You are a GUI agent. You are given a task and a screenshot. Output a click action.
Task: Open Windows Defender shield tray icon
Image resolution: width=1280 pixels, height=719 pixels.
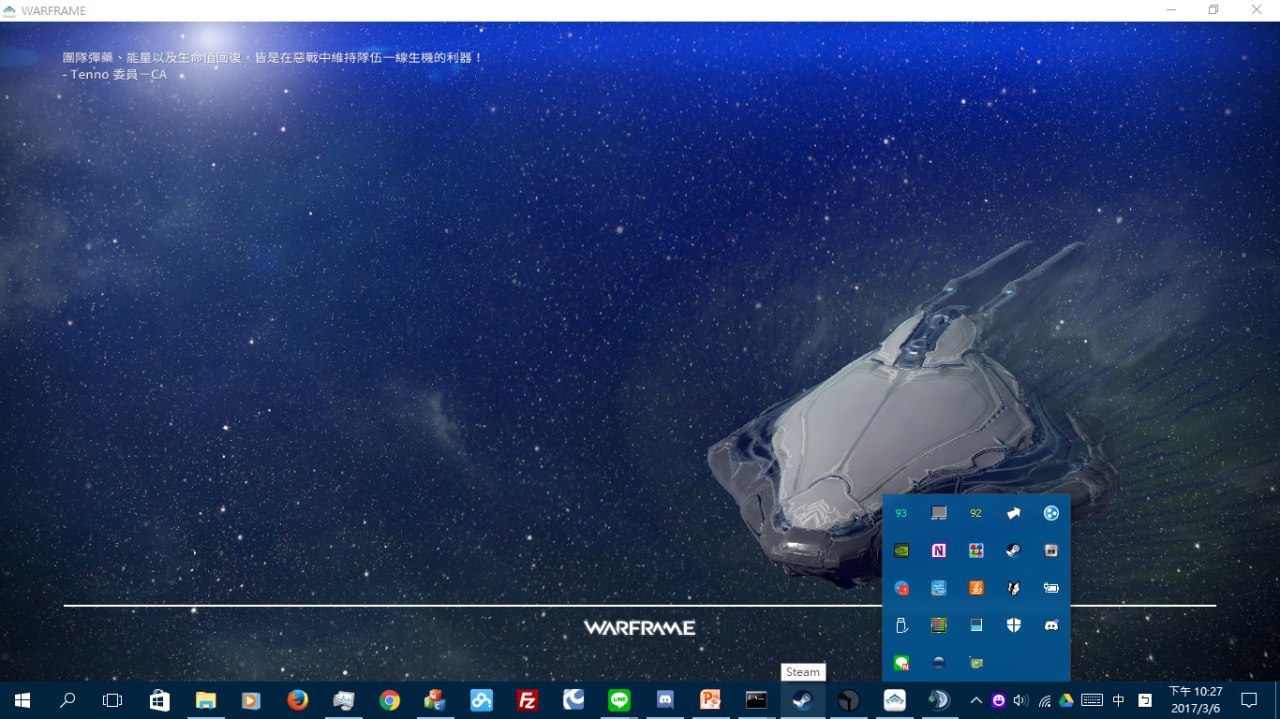coord(1013,625)
